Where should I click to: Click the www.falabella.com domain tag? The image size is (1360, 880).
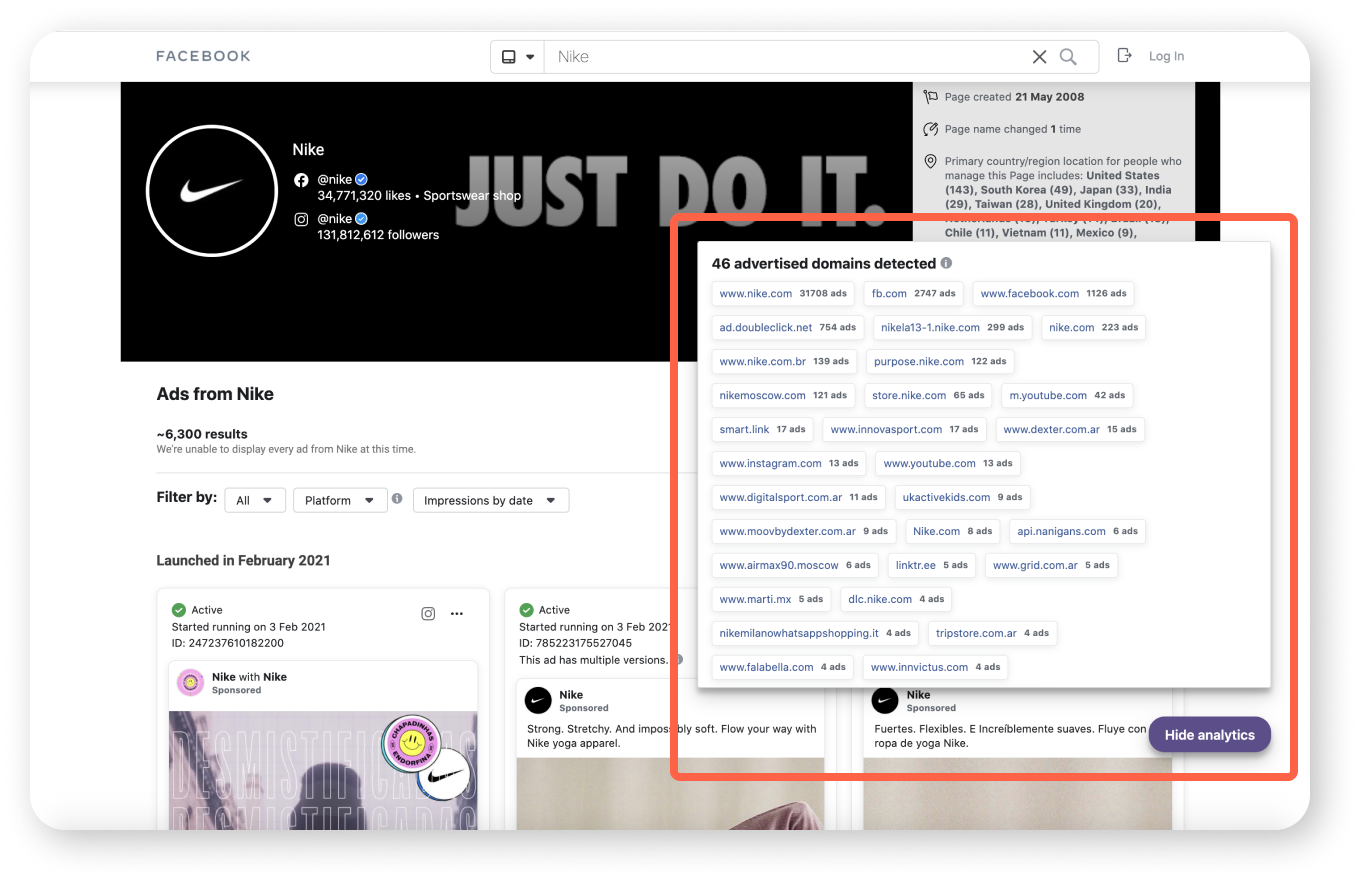(x=782, y=668)
